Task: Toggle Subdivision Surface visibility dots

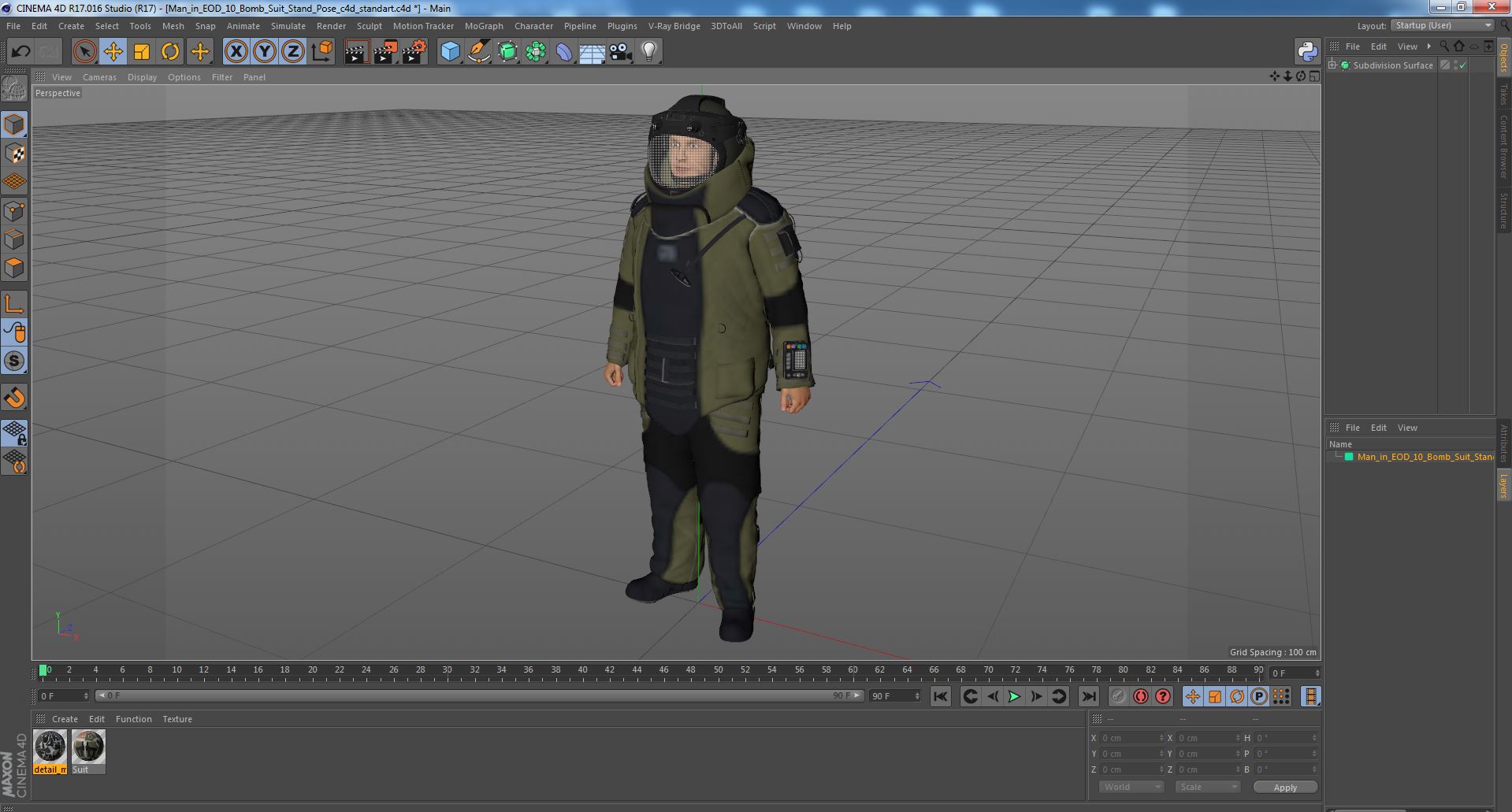Action: point(1455,65)
